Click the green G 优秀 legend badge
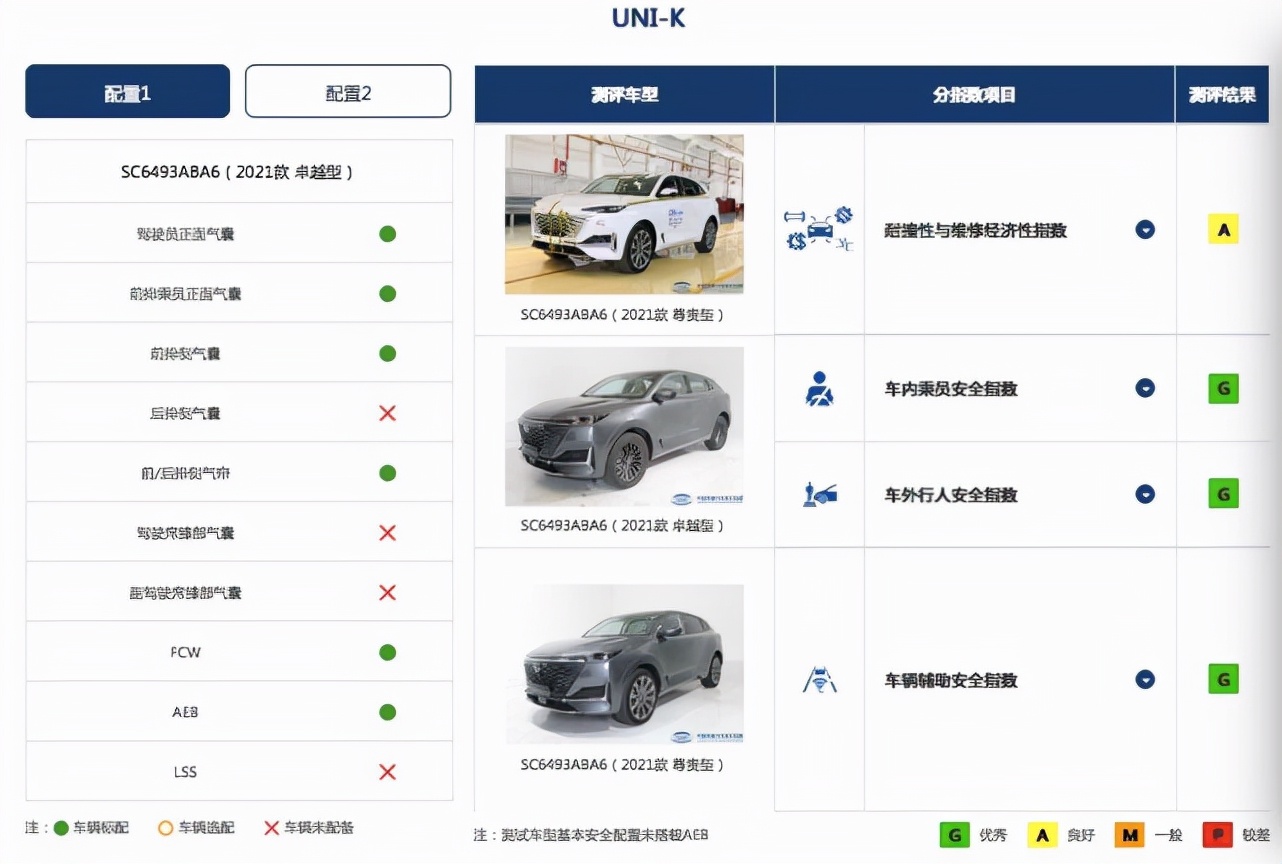 [955, 835]
